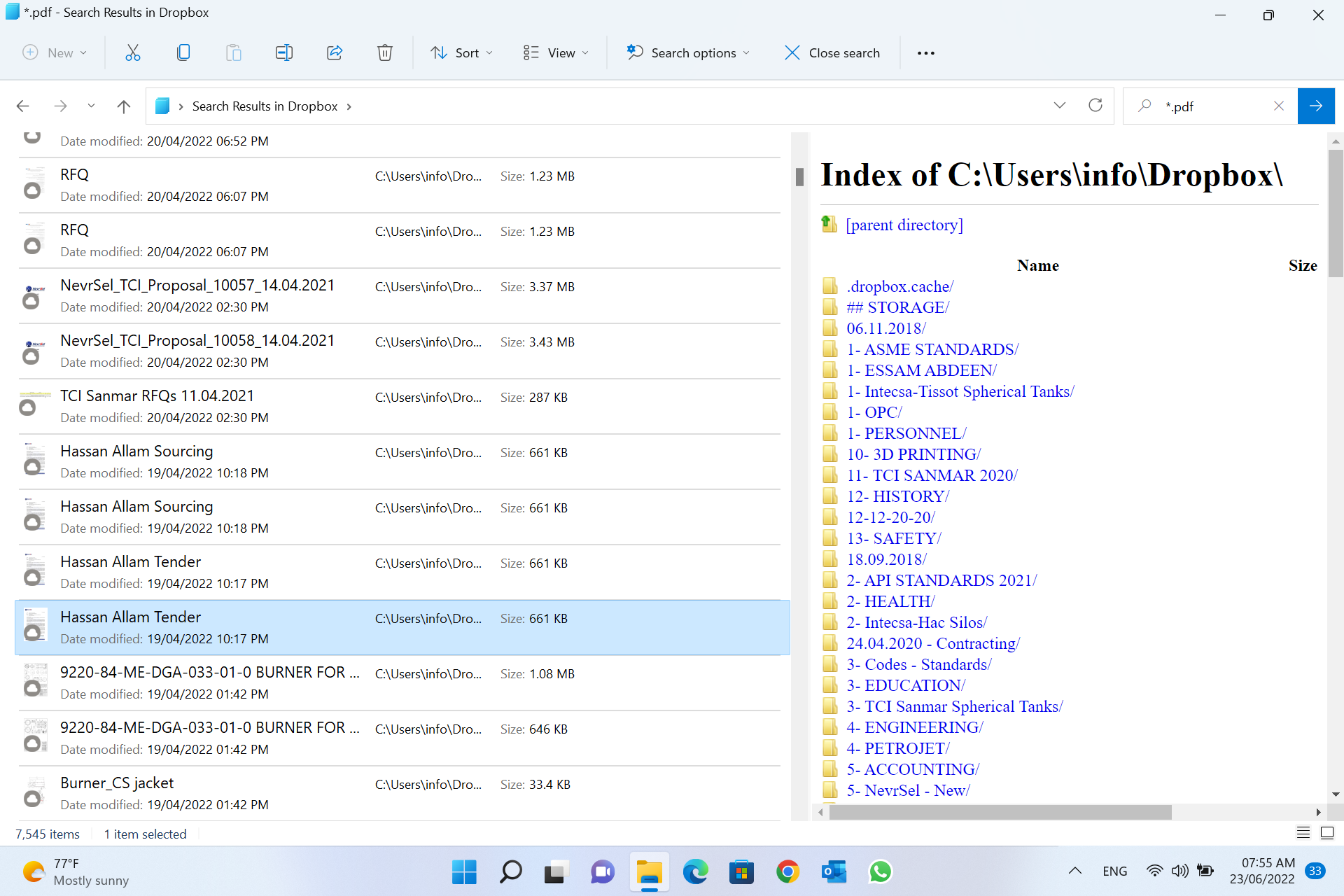Click the Share icon in toolbar

335,53
